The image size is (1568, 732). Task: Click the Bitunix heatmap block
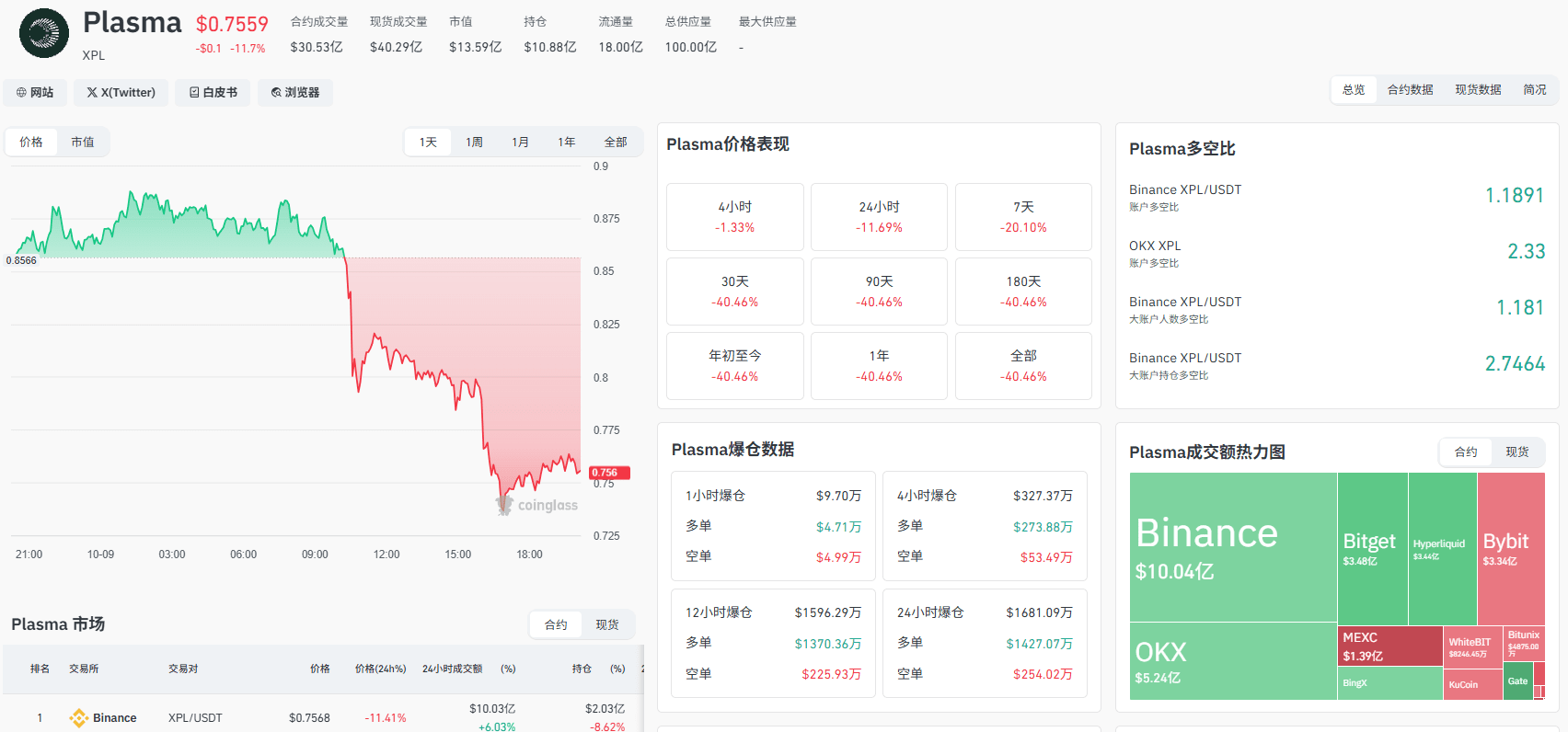(1524, 642)
